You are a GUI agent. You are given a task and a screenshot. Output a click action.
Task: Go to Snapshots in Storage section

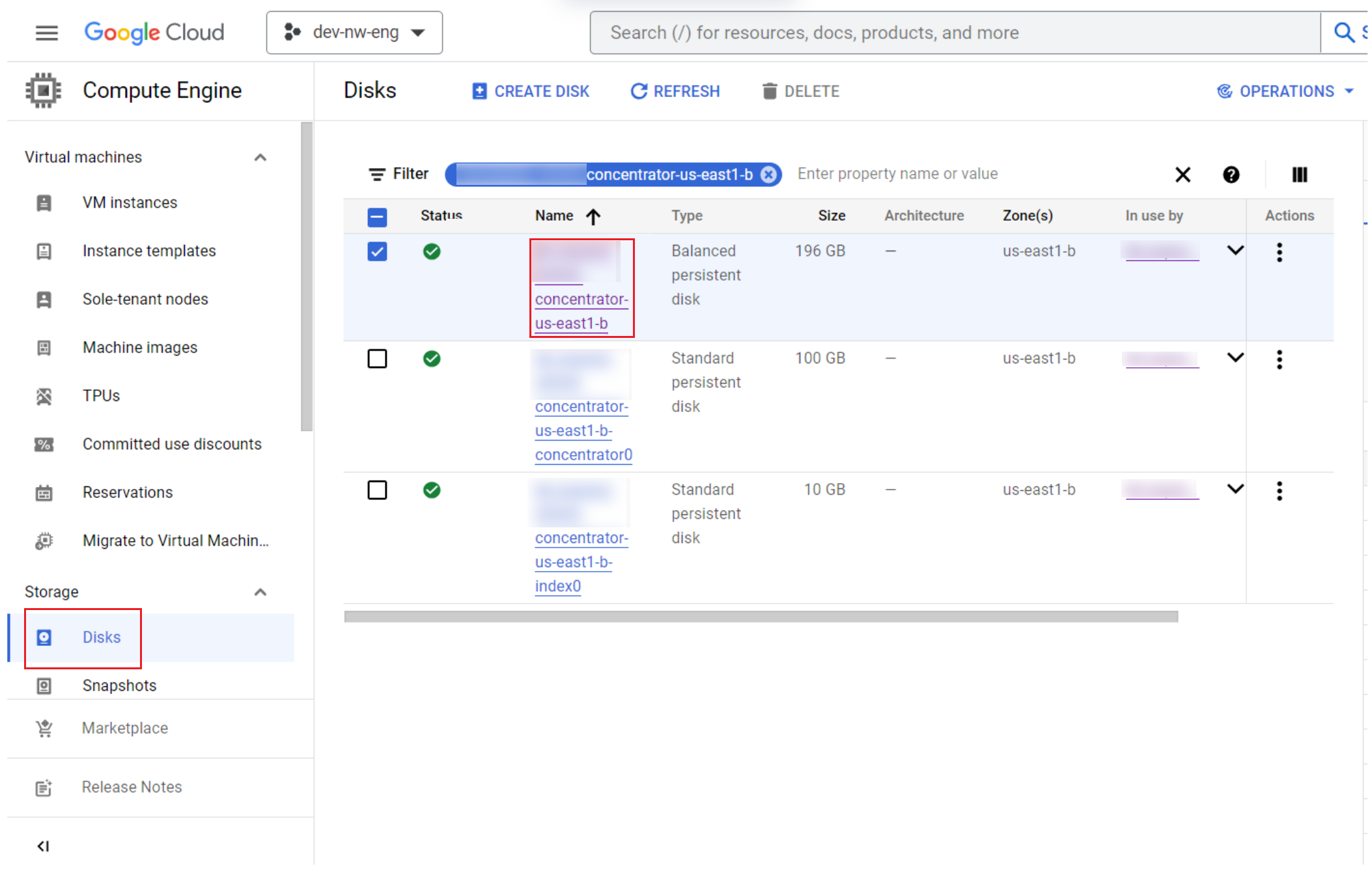coord(119,686)
